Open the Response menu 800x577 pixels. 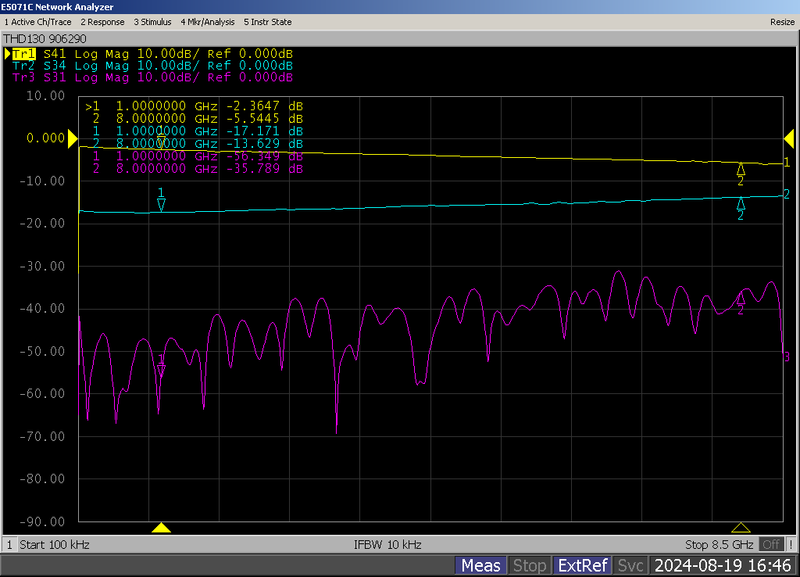click(103, 21)
